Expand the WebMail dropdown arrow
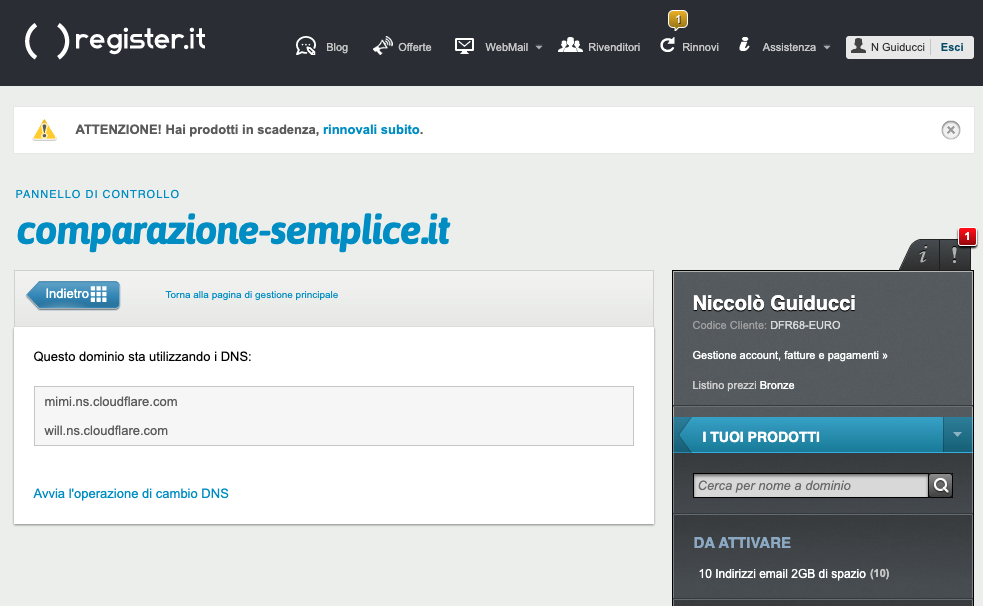The width and height of the screenshot is (983, 606). coord(538,47)
